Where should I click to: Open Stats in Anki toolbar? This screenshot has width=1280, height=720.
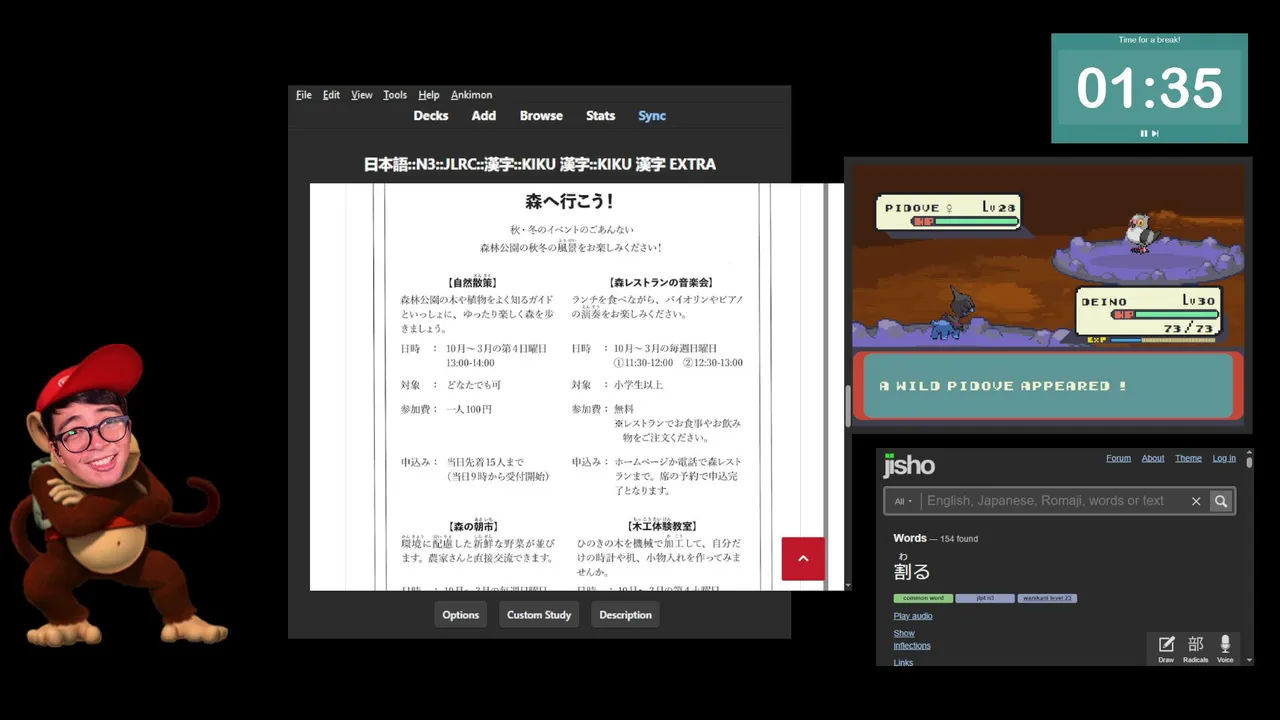(x=600, y=116)
